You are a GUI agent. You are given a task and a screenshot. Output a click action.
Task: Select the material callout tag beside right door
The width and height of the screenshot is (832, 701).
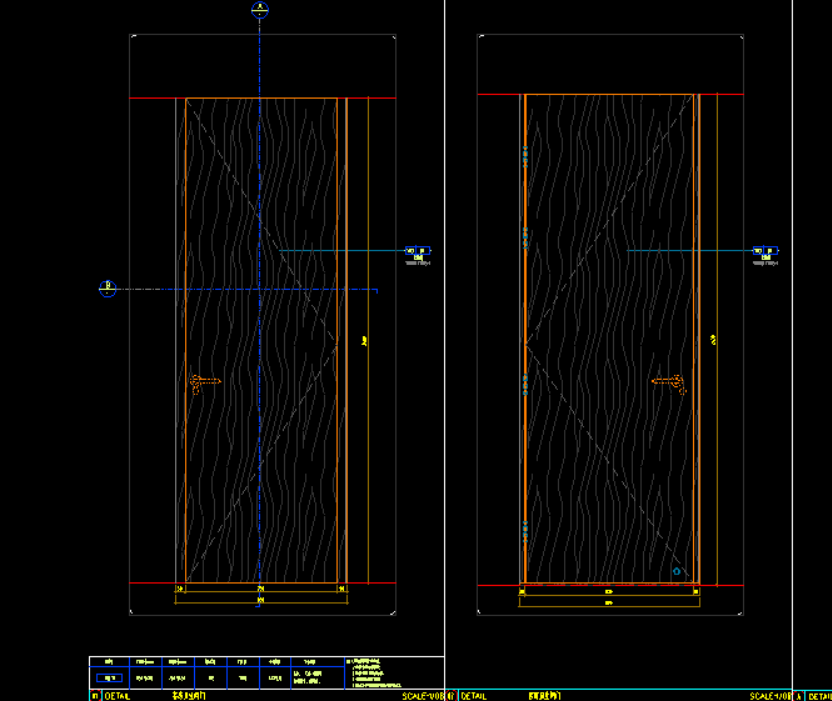(x=765, y=252)
